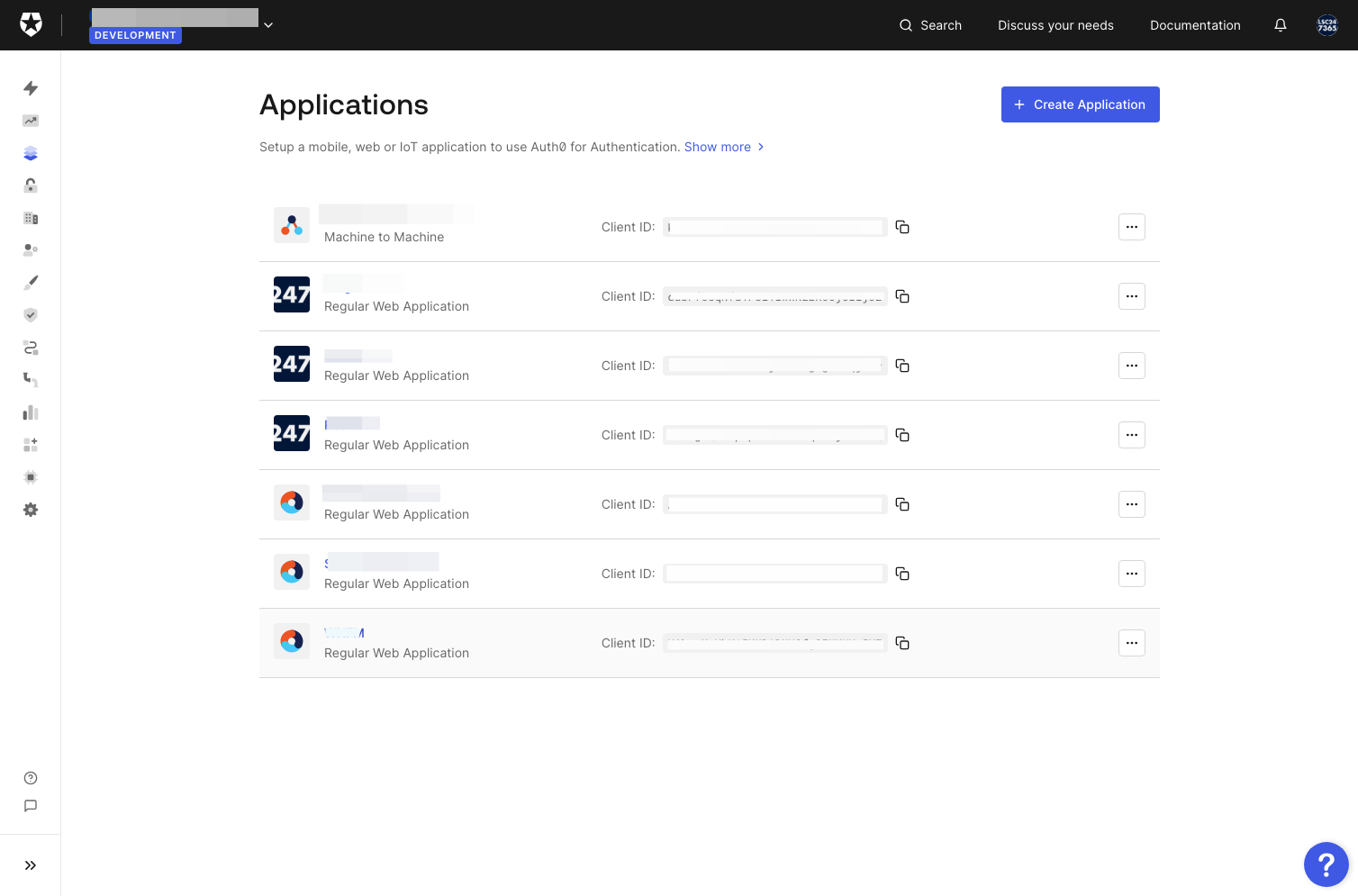Screen dimensions: 1358x896
Task: Open the Organizations building icon in sidebar
Action: pos(31,218)
